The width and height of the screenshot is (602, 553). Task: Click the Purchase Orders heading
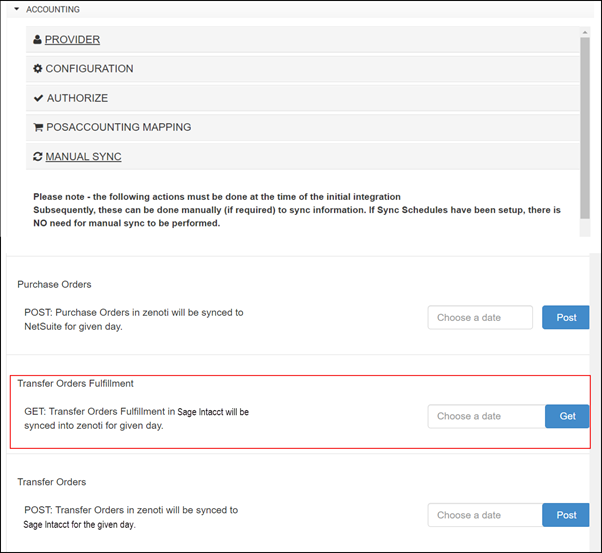click(x=54, y=285)
